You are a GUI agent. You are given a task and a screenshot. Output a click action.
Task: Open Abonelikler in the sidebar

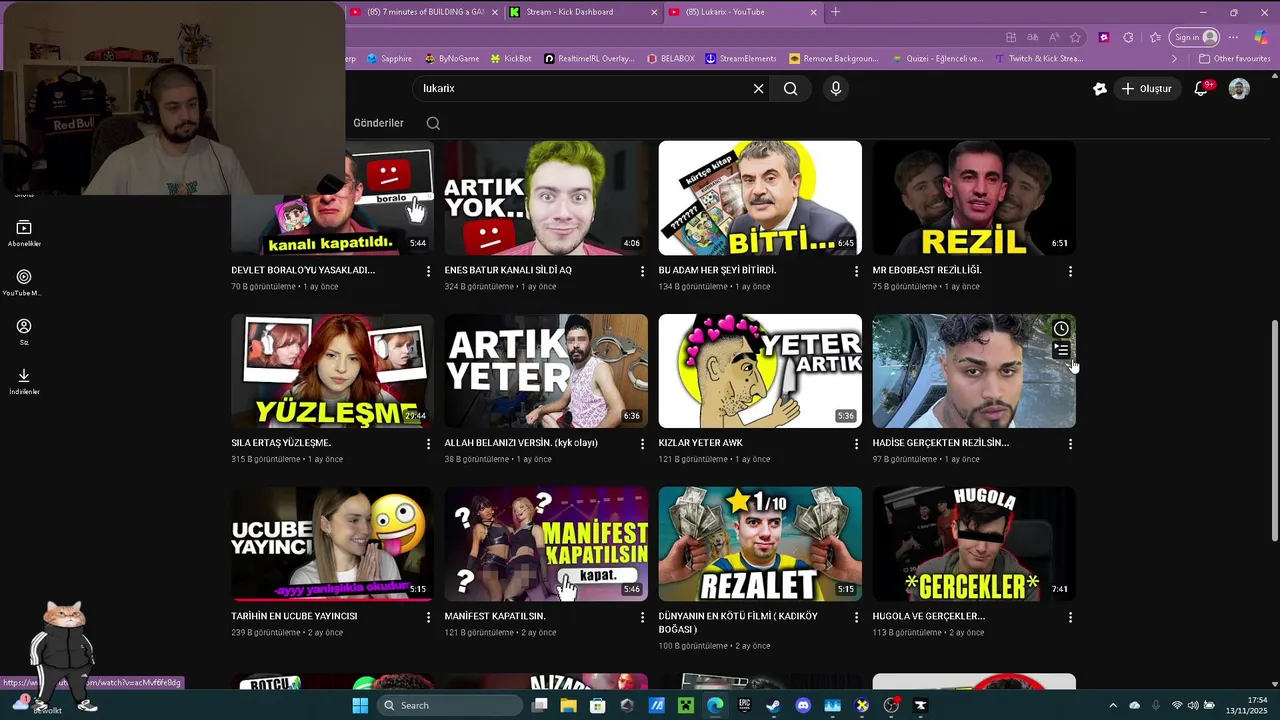click(x=24, y=233)
